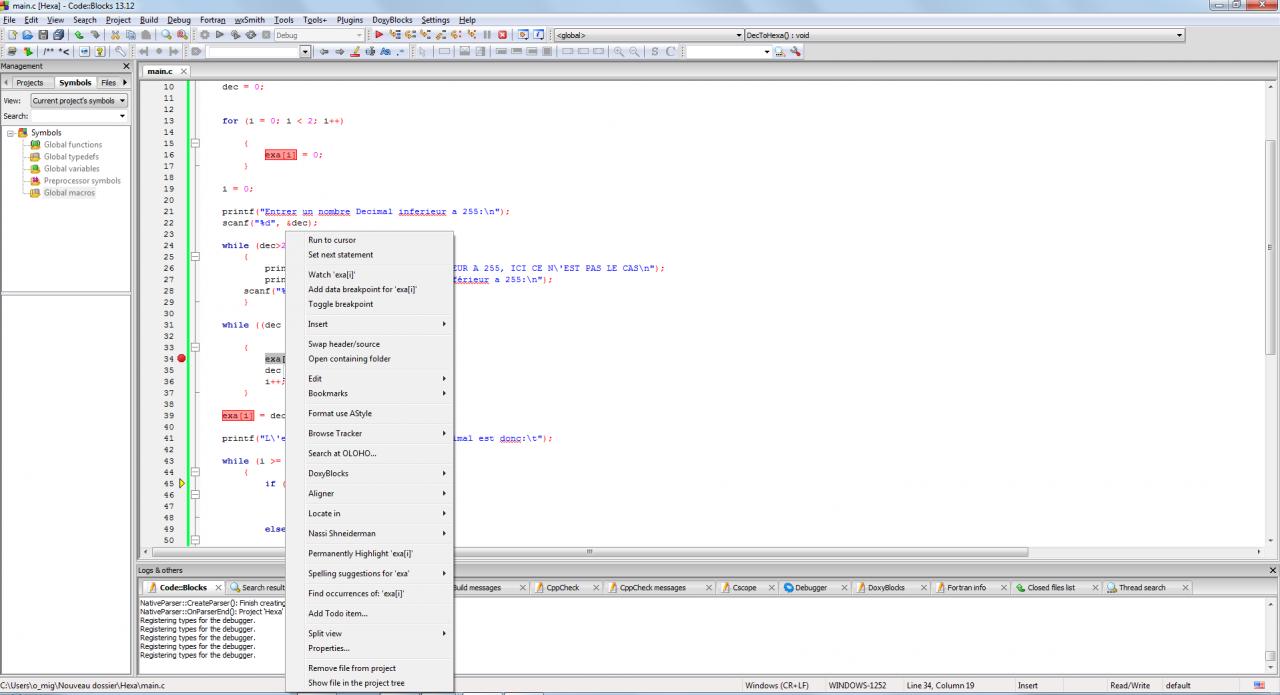Select the Files tab in Management panel
The image size is (1280, 695).
pyautogui.click(x=107, y=83)
